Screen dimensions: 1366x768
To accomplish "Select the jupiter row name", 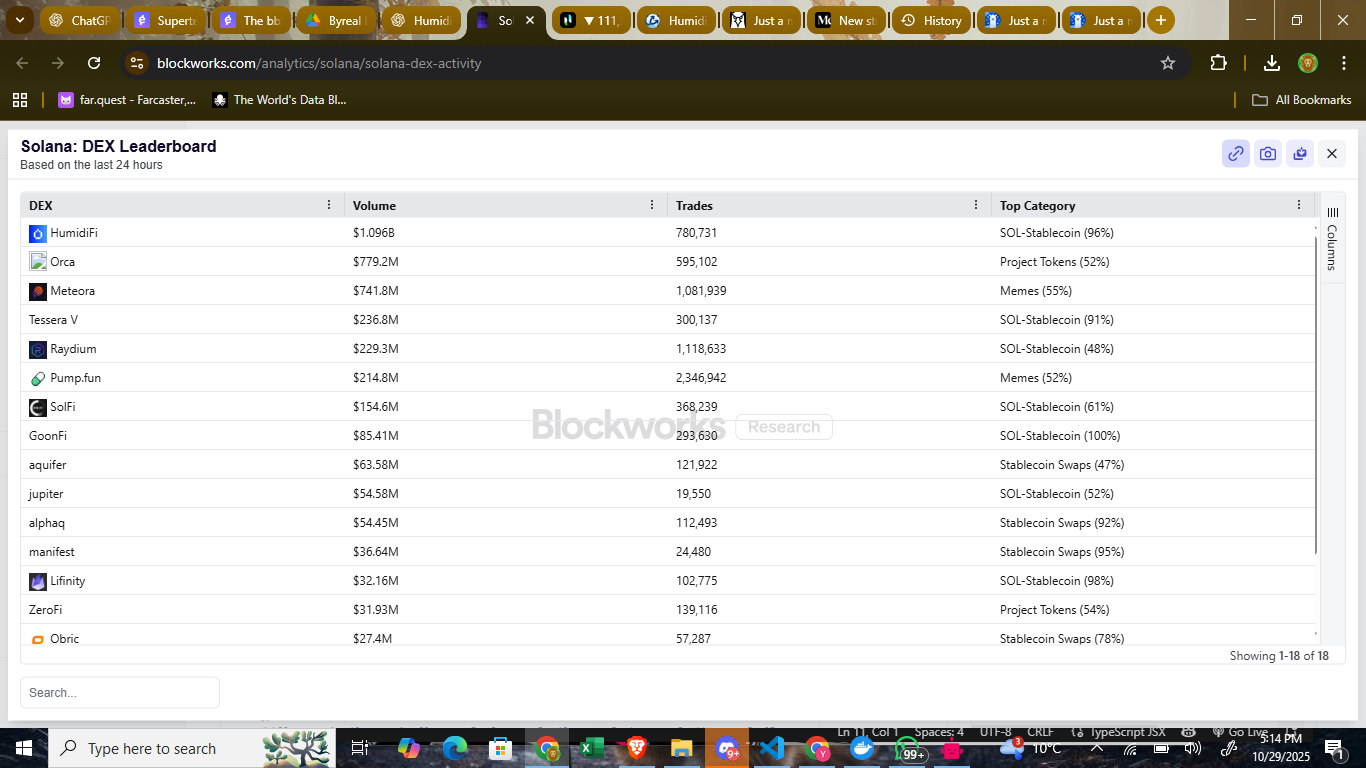I will (x=46, y=494).
